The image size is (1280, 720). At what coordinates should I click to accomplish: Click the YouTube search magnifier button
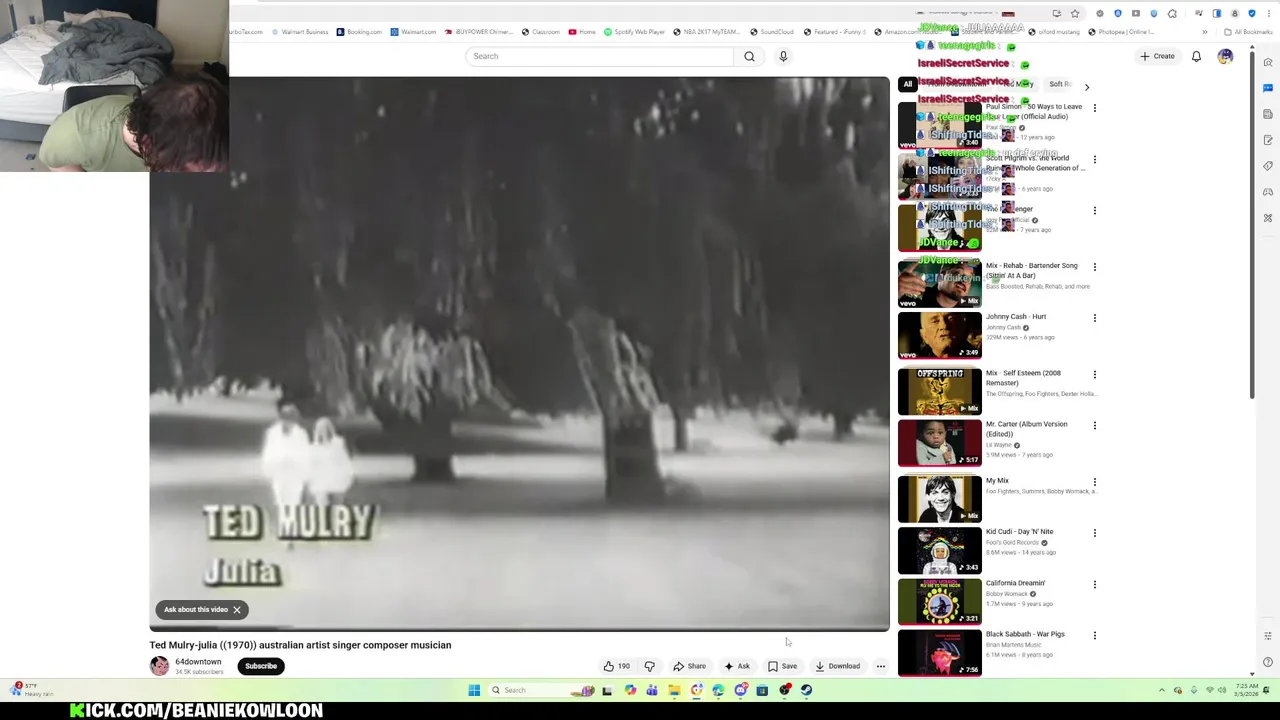(x=749, y=56)
